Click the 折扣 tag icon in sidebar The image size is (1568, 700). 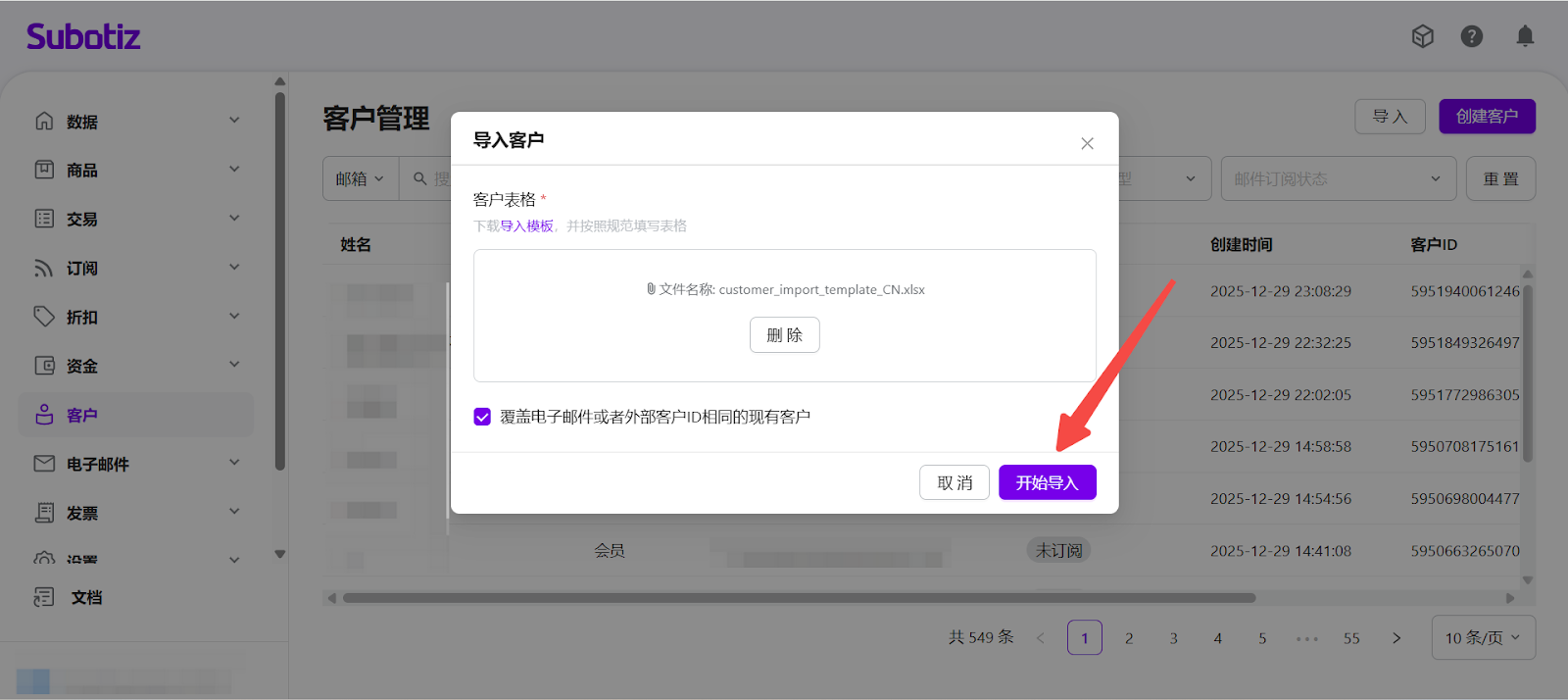44,317
